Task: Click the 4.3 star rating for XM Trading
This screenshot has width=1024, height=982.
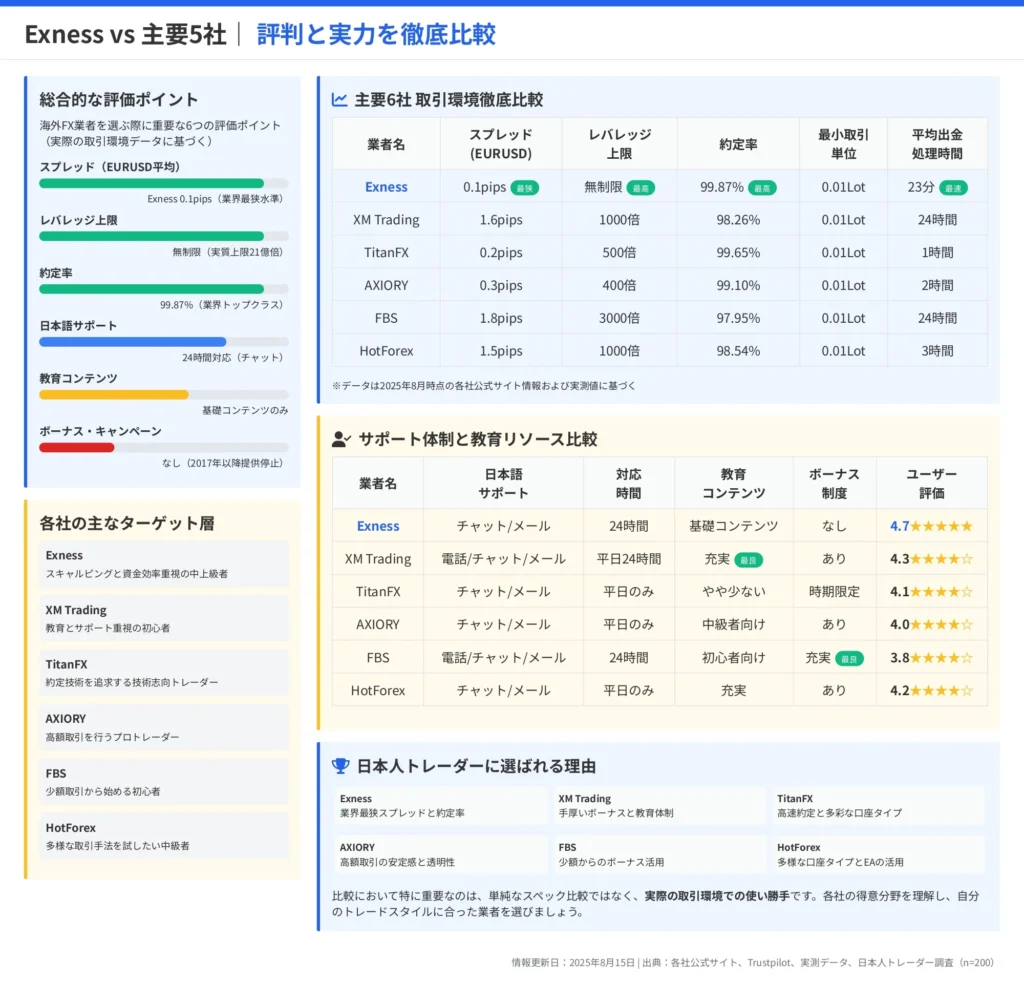Action: tap(931, 559)
